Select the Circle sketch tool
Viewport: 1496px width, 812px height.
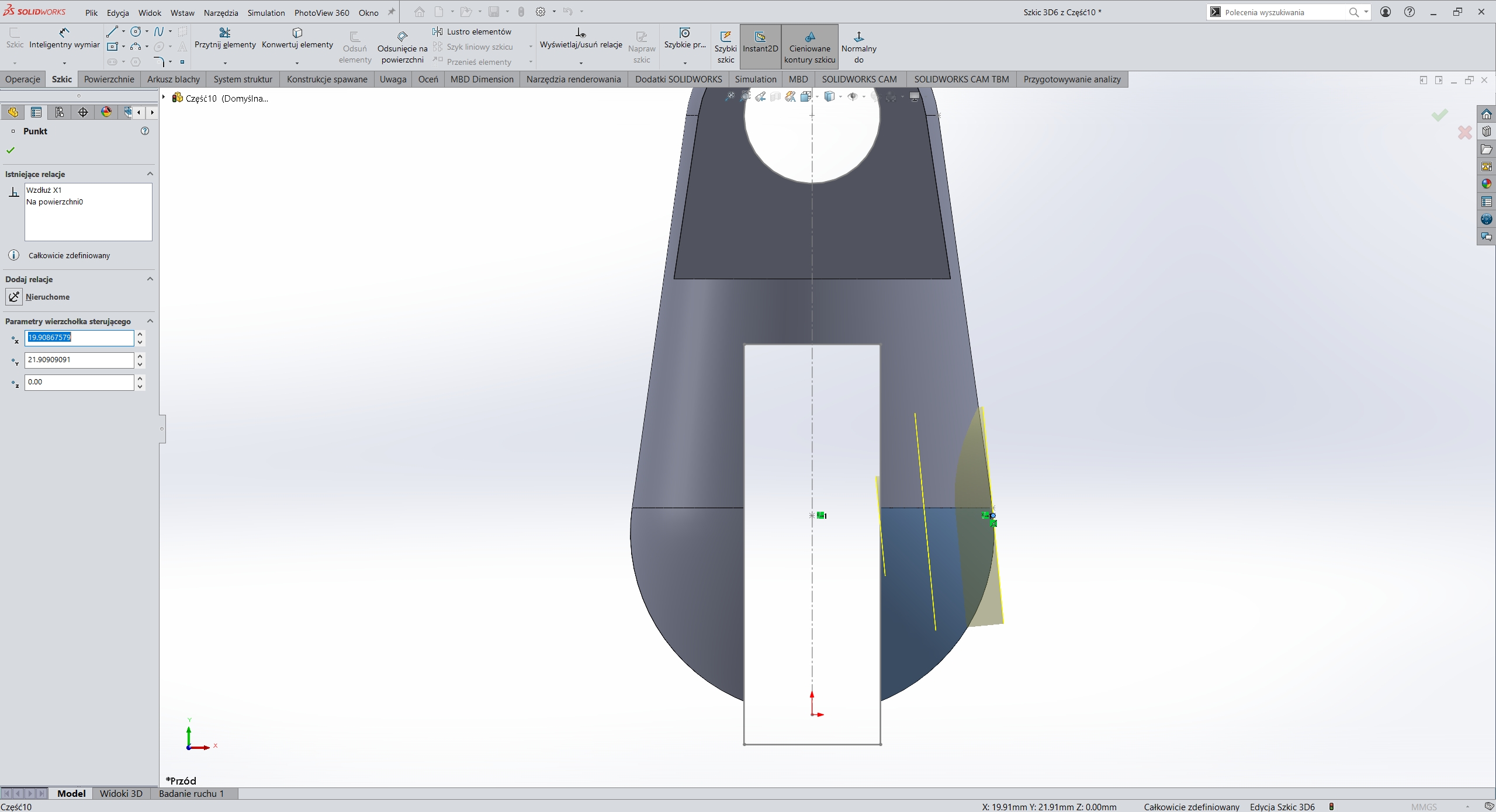136,32
